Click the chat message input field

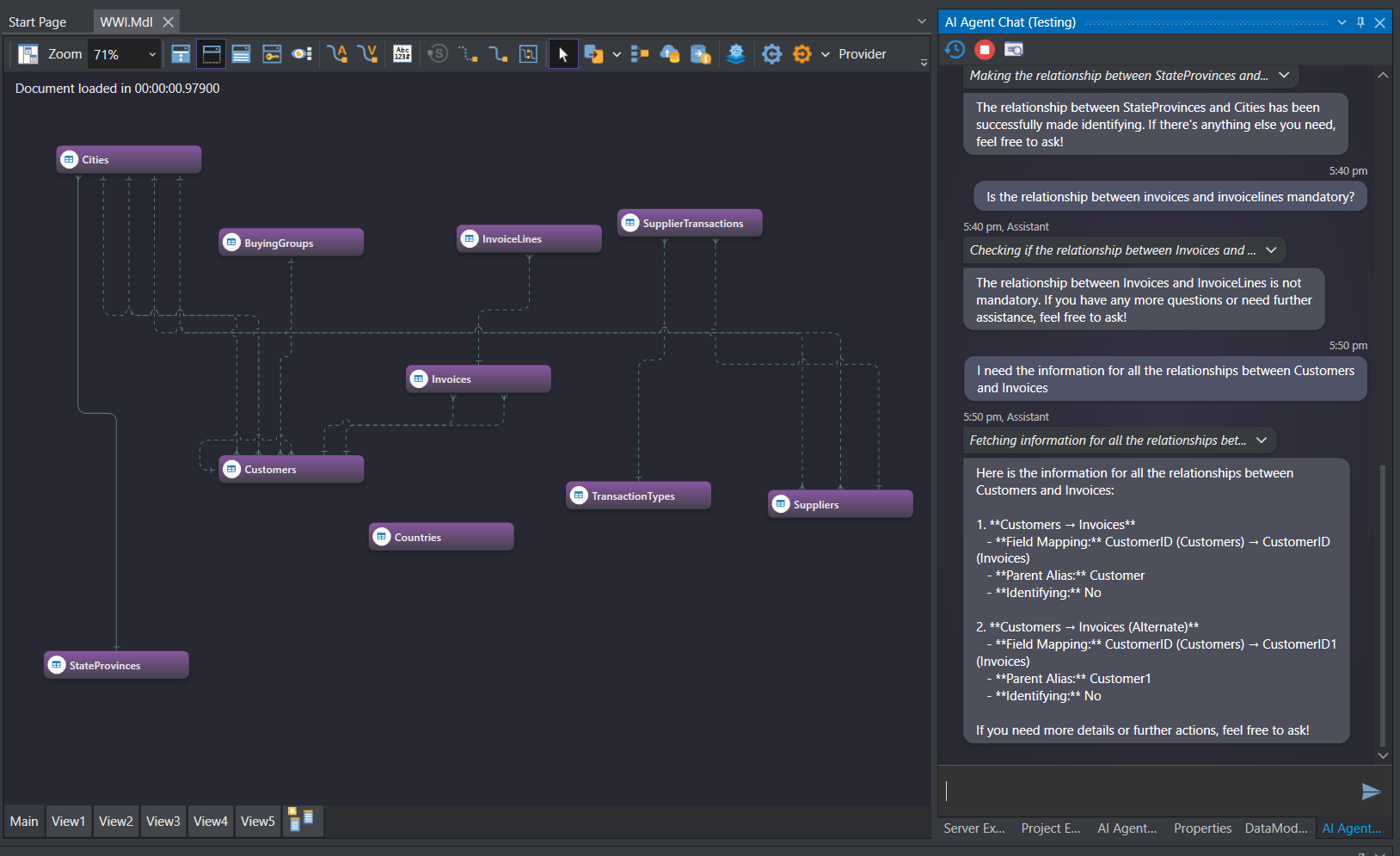point(1148,791)
